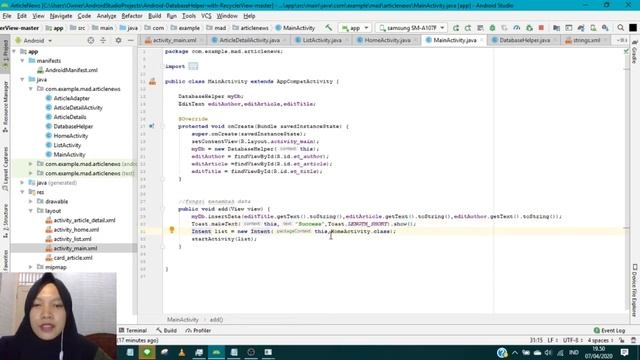Expand the collapsed import block
The height and width of the screenshot is (360, 640).
coord(193,66)
